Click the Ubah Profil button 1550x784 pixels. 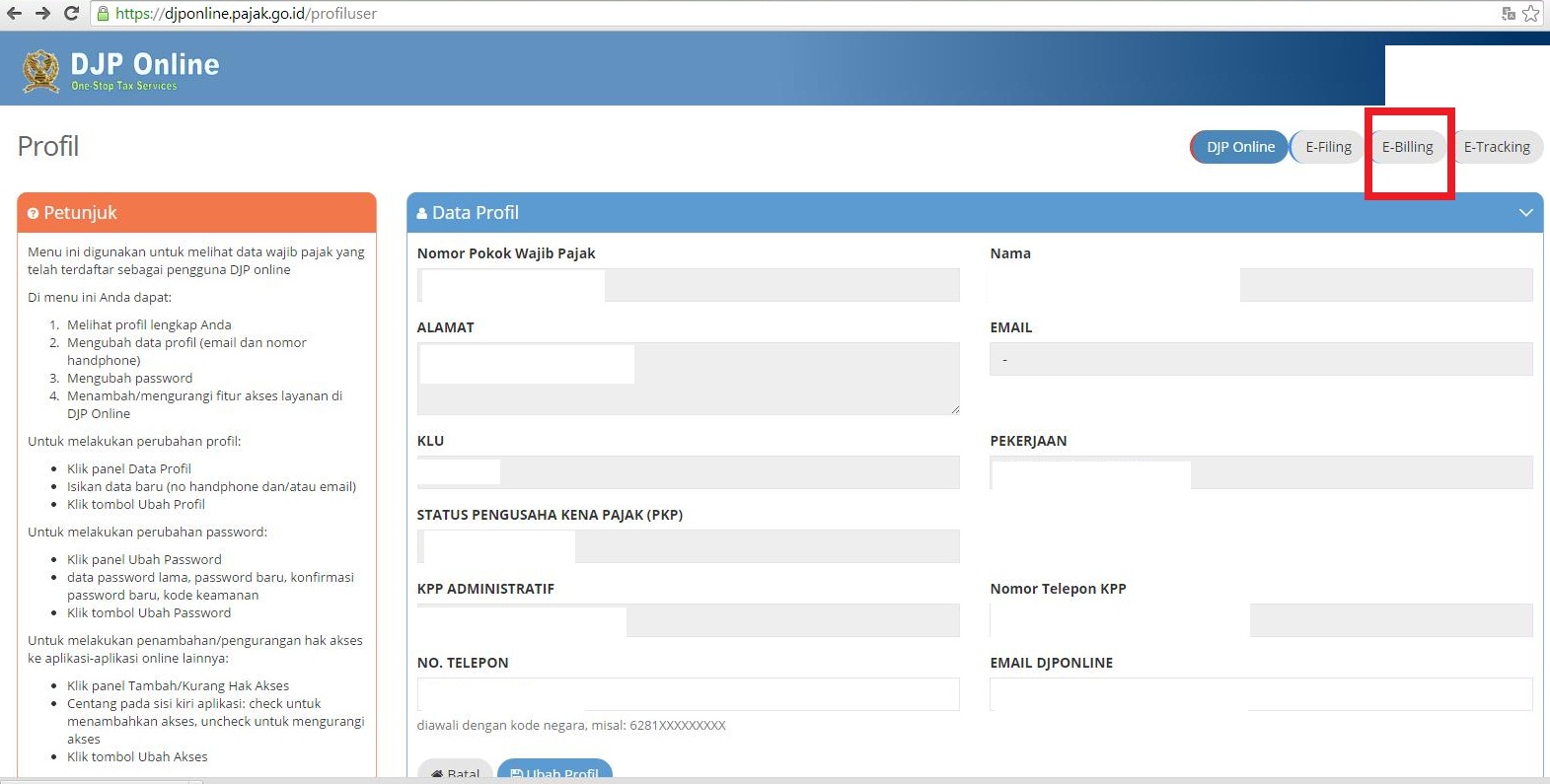pyautogui.click(x=554, y=770)
